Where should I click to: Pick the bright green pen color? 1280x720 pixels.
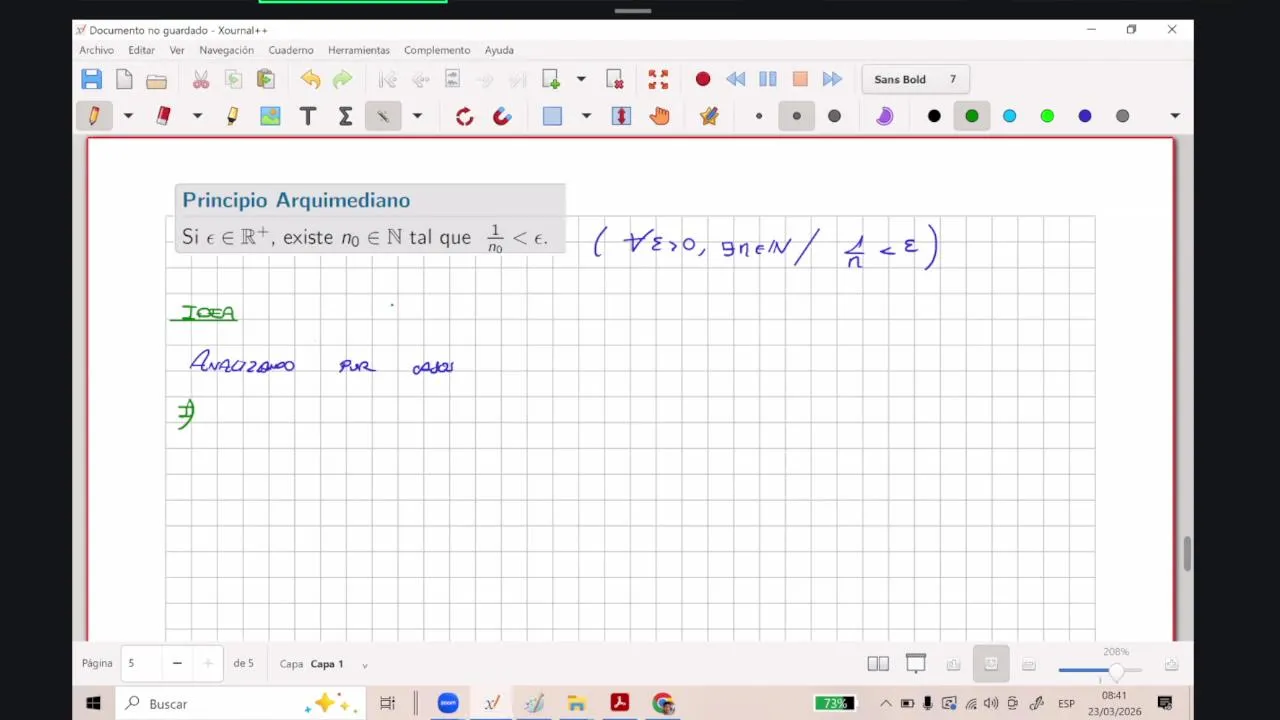[x=1047, y=116]
